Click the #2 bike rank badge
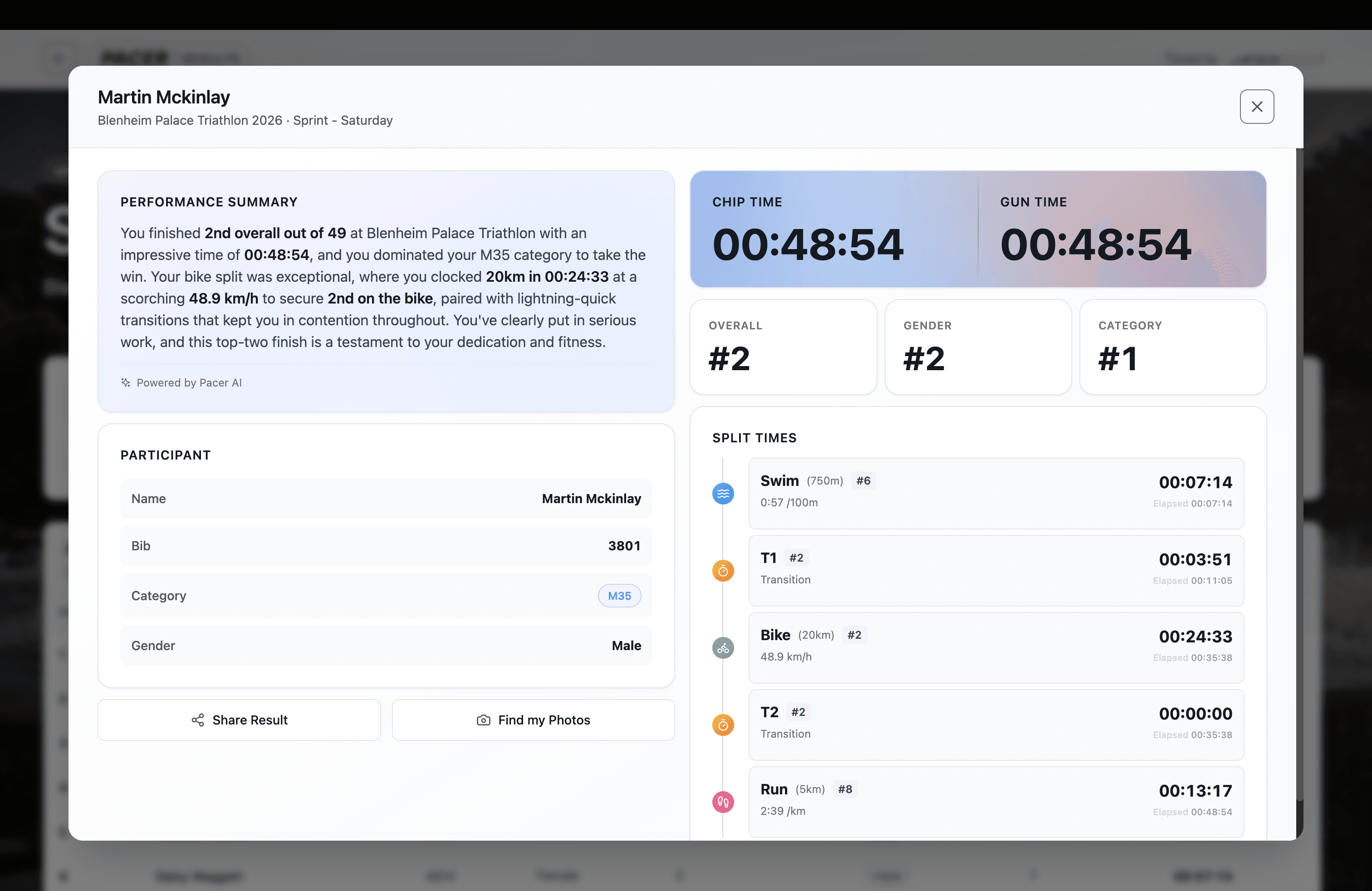The height and width of the screenshot is (891, 1372). [854, 635]
